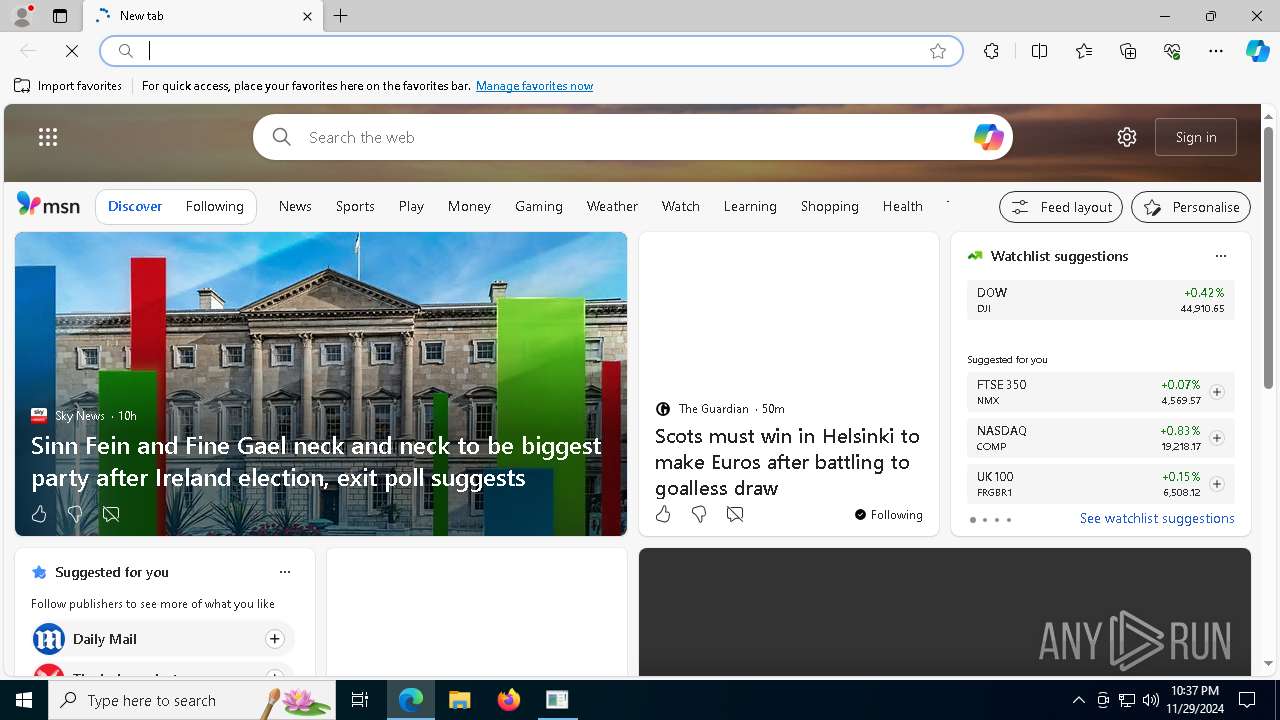The height and width of the screenshot is (720, 1280).
Task: Go to the msn logo home
Action: [48, 205]
